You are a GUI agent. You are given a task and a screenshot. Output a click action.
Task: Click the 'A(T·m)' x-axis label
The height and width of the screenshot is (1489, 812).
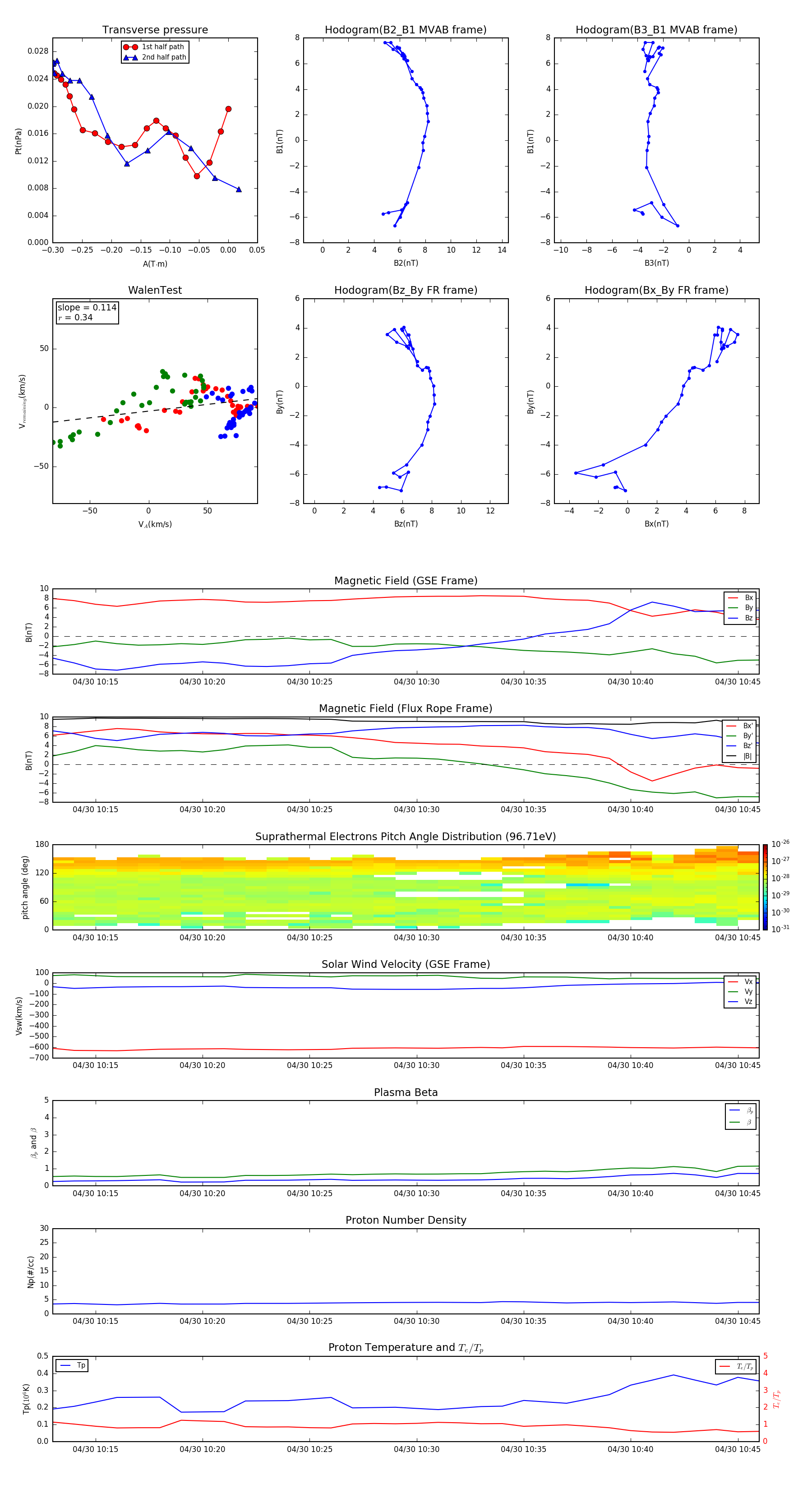click(x=155, y=264)
